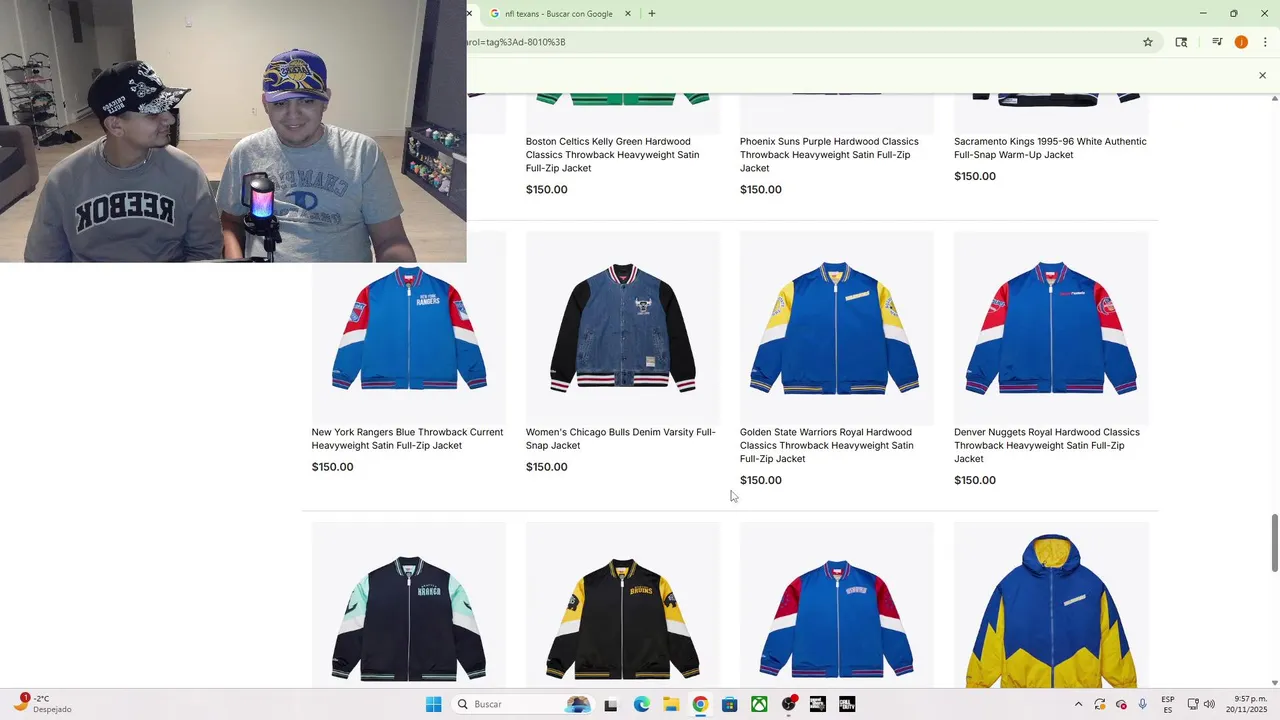Open 'Boston Celtics Kelly Green Hardwood' link
1280x720 pixels.
pos(613,155)
